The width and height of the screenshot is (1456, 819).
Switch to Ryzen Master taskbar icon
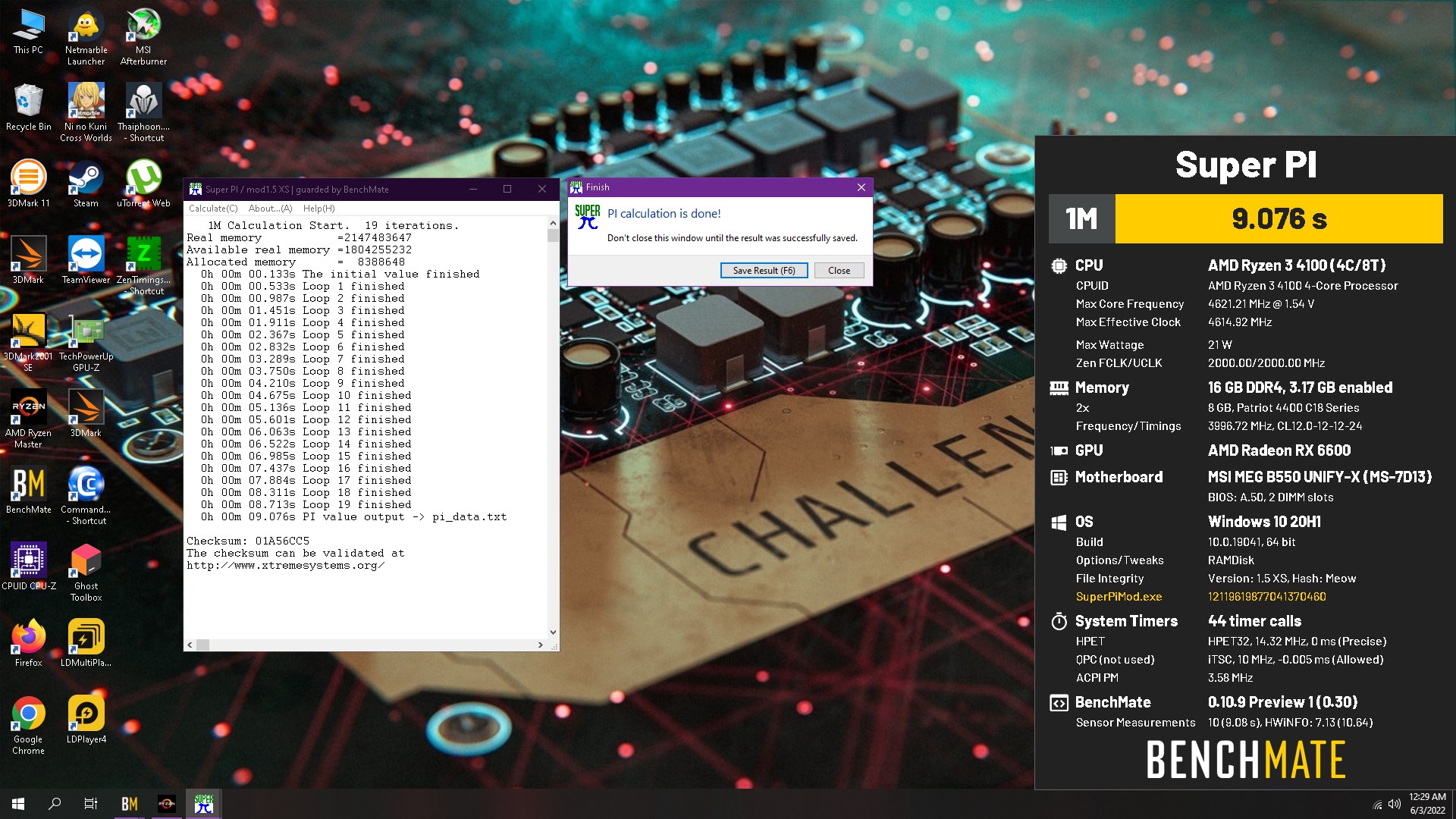(x=167, y=804)
